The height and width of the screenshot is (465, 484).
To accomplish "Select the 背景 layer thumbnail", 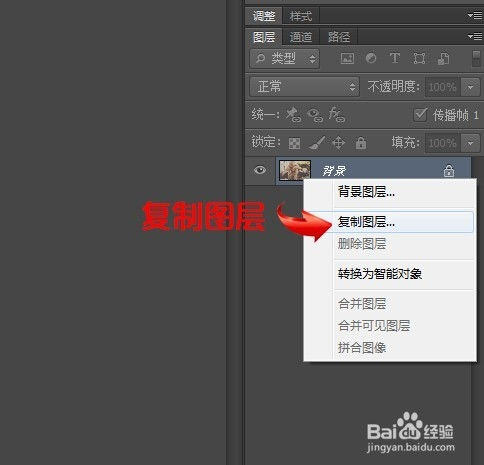I will (x=295, y=170).
